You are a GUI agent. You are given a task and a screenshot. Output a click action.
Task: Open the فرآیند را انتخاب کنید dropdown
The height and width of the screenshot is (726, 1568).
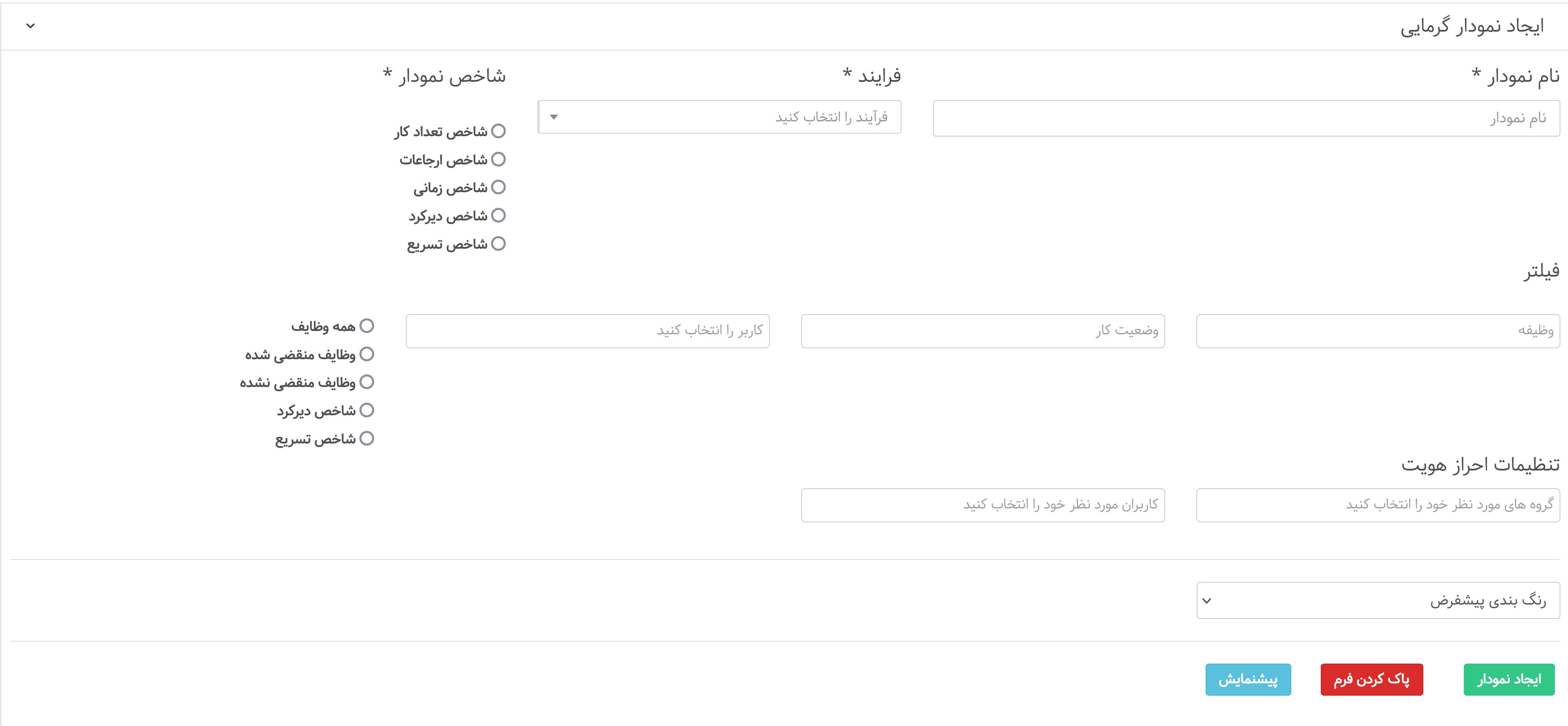pos(719,117)
